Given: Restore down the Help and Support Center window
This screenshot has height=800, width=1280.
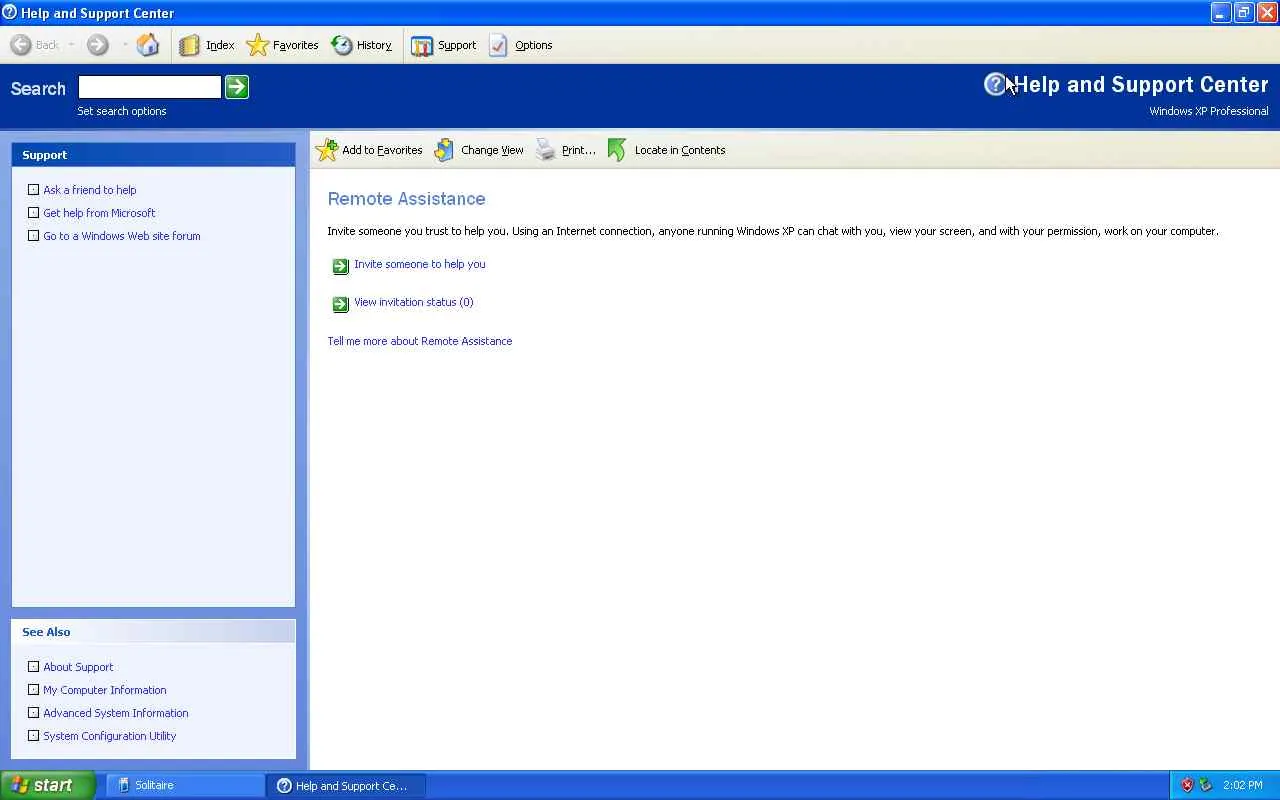Looking at the screenshot, I should 1244,13.
